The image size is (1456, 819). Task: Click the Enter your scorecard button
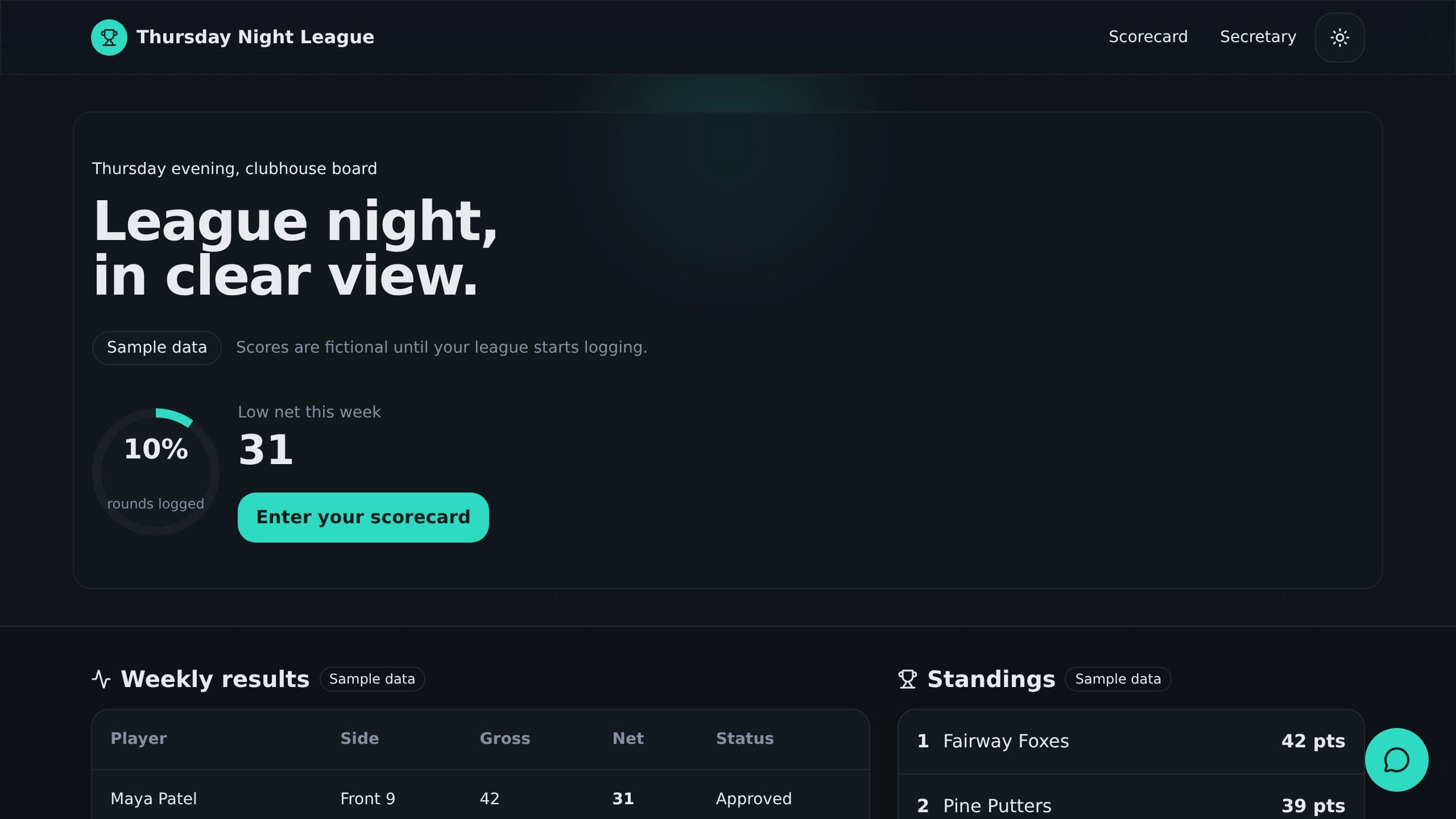coord(363,517)
